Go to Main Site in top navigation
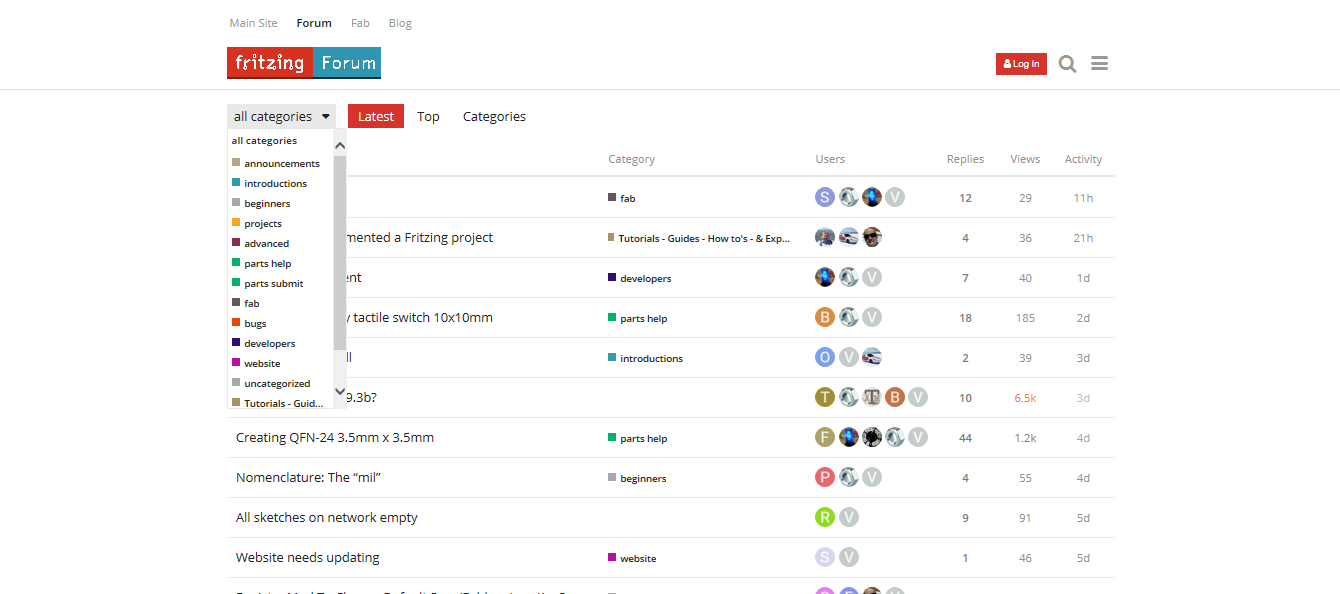Viewport: 1340px width, 594px height. click(254, 23)
